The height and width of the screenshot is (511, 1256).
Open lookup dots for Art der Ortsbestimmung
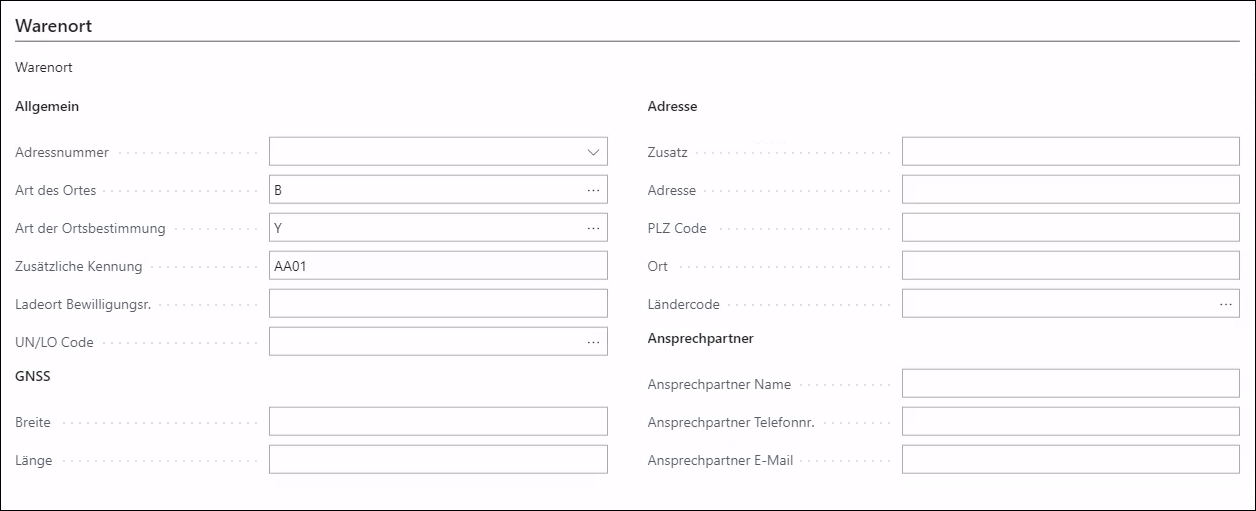point(593,228)
